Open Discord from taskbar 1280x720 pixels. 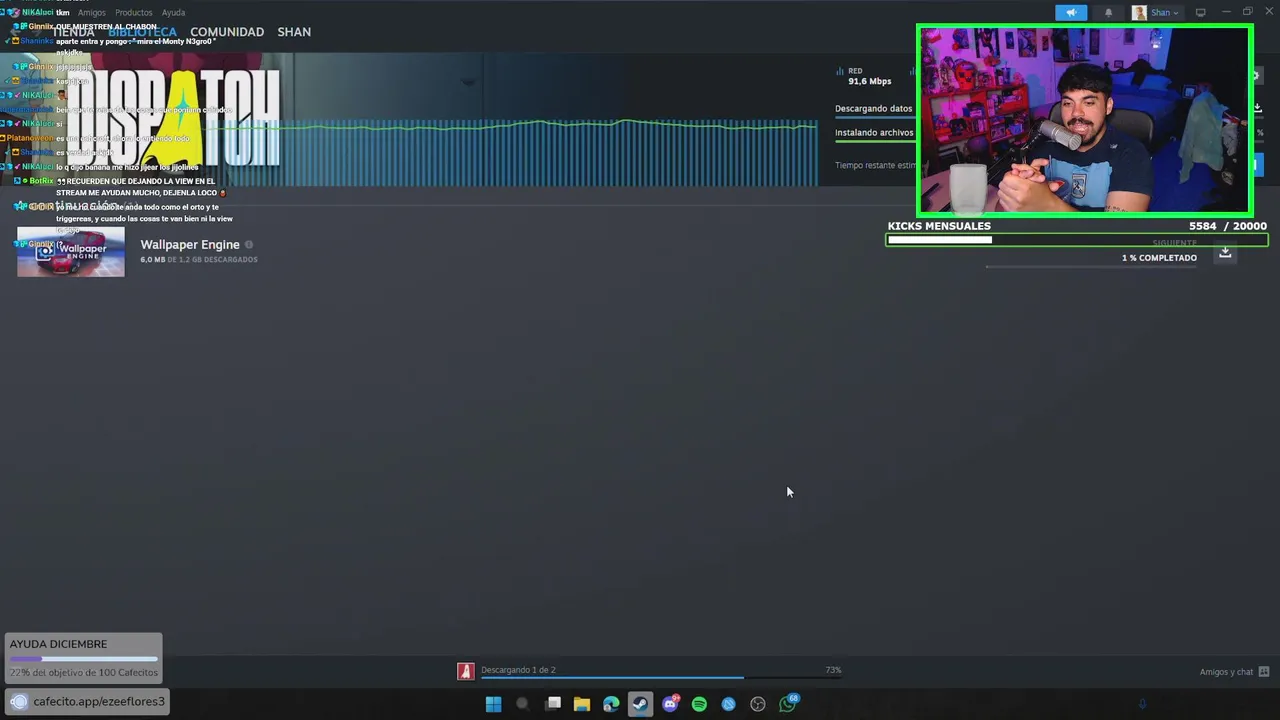(x=670, y=704)
